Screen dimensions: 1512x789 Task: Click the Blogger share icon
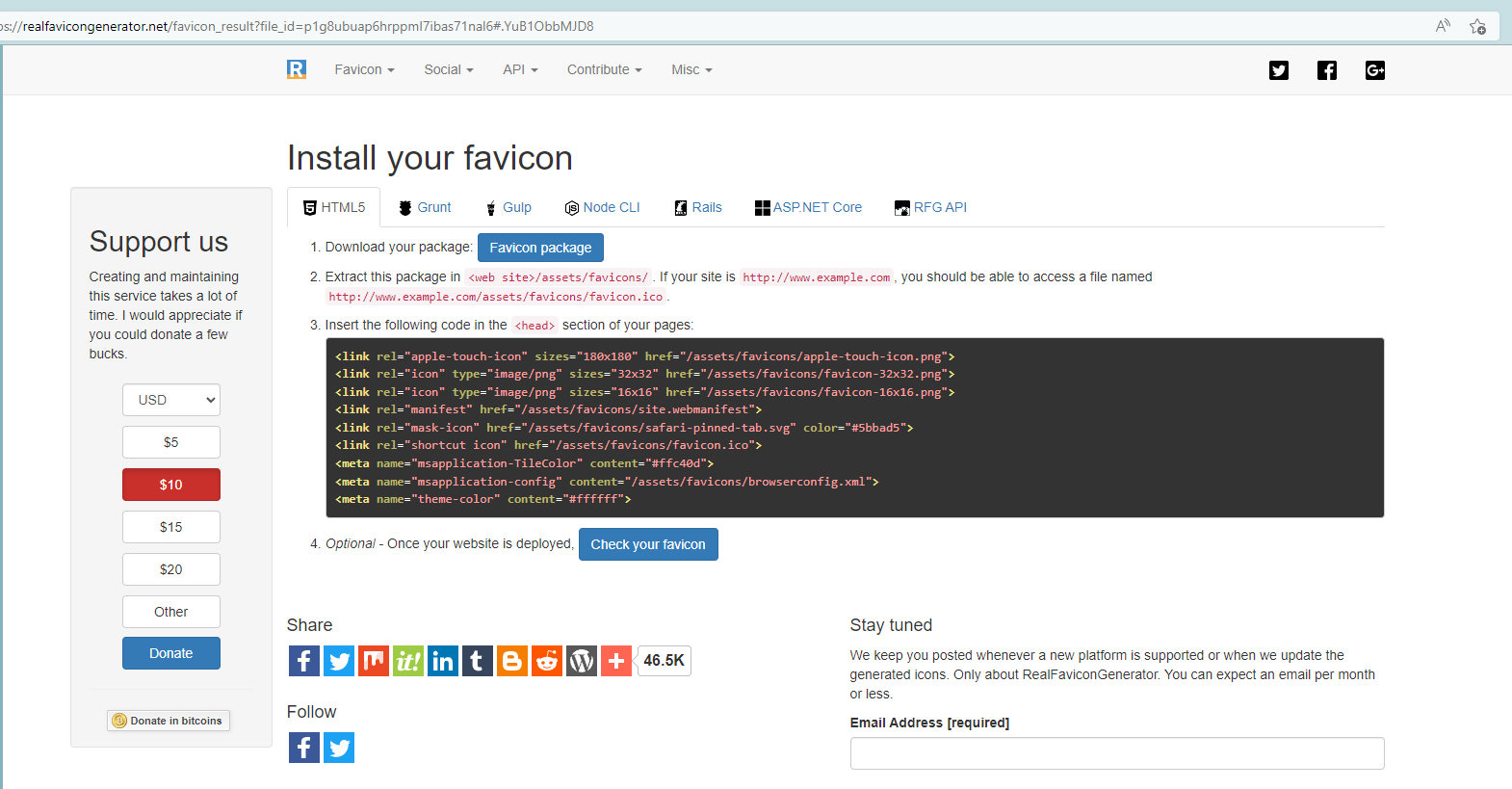(512, 661)
